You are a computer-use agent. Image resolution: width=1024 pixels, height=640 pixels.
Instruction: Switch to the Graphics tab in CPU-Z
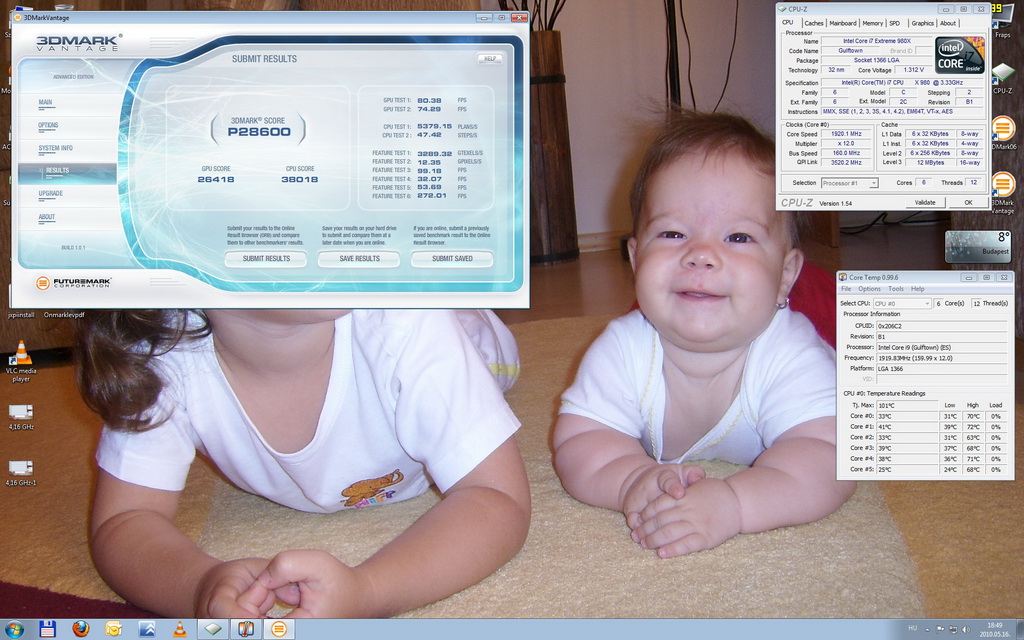pyautogui.click(x=922, y=23)
